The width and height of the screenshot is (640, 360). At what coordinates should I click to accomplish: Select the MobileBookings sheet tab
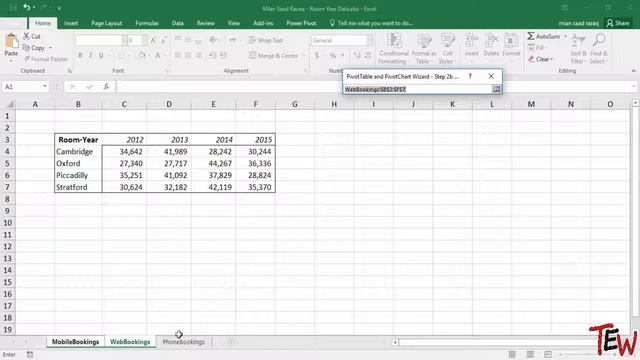76,342
